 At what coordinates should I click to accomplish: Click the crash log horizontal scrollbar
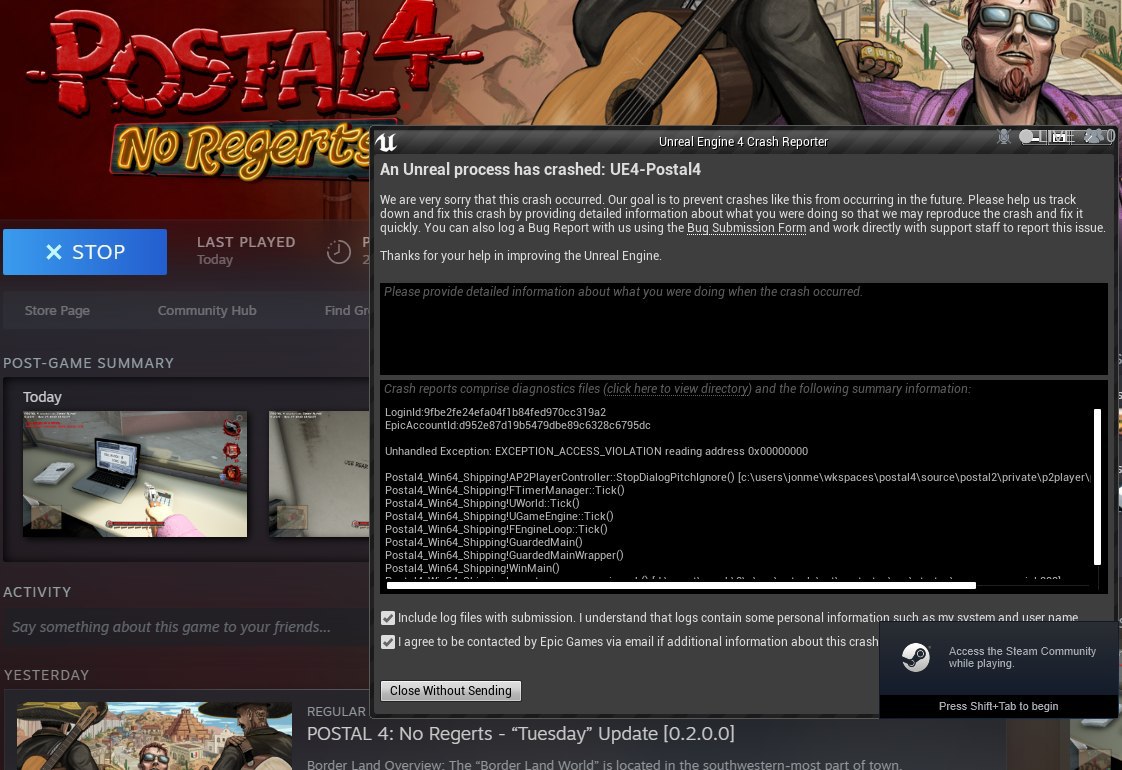(680, 585)
